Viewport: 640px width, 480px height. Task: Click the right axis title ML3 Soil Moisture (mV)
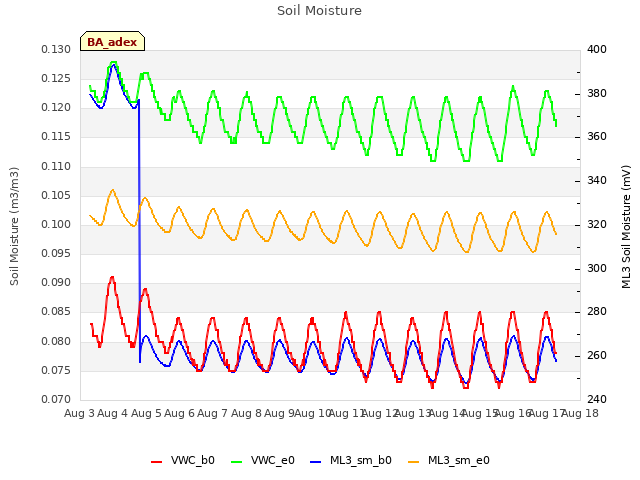tap(626, 227)
